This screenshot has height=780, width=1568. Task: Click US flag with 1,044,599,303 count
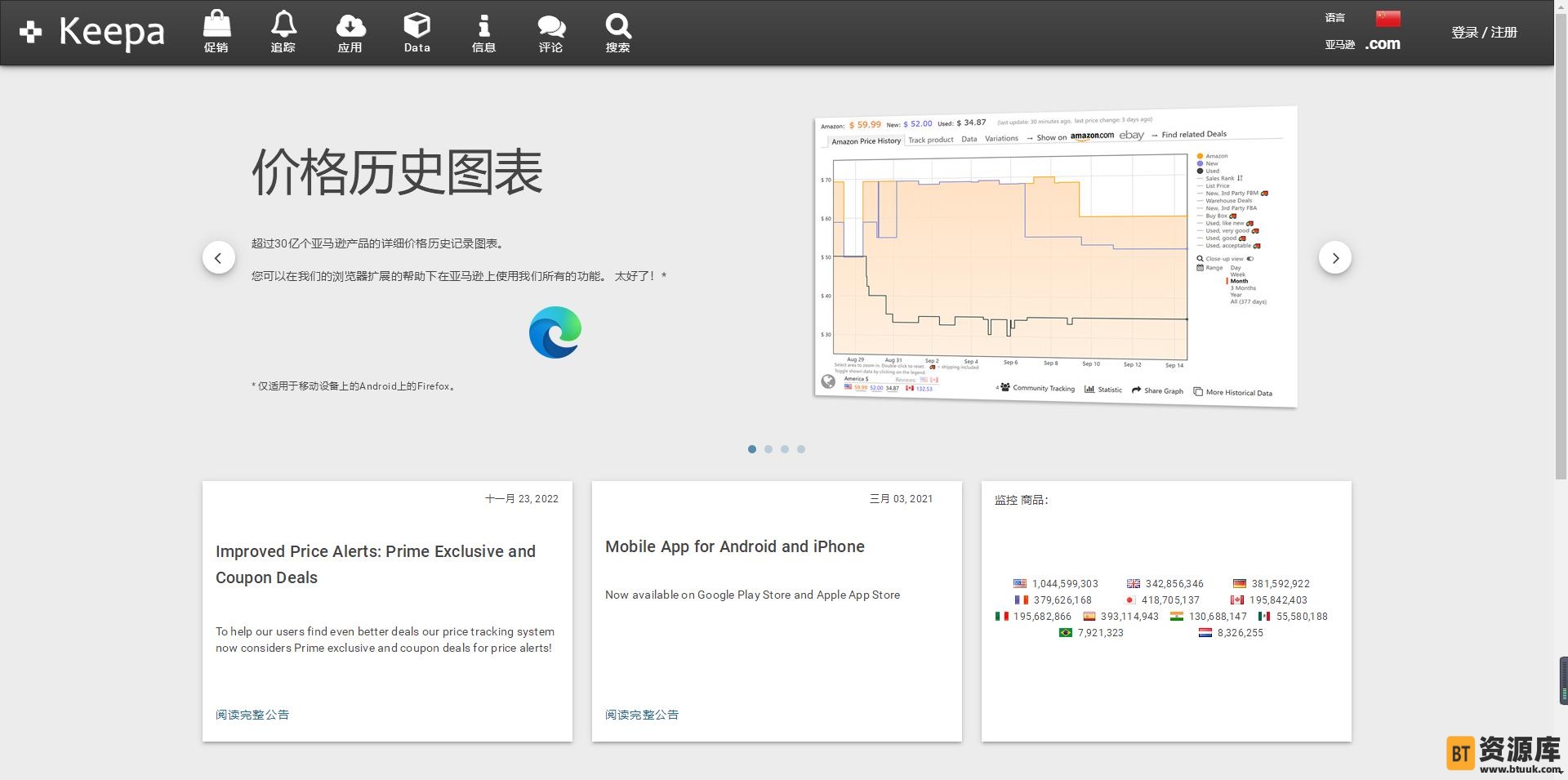(x=1056, y=584)
